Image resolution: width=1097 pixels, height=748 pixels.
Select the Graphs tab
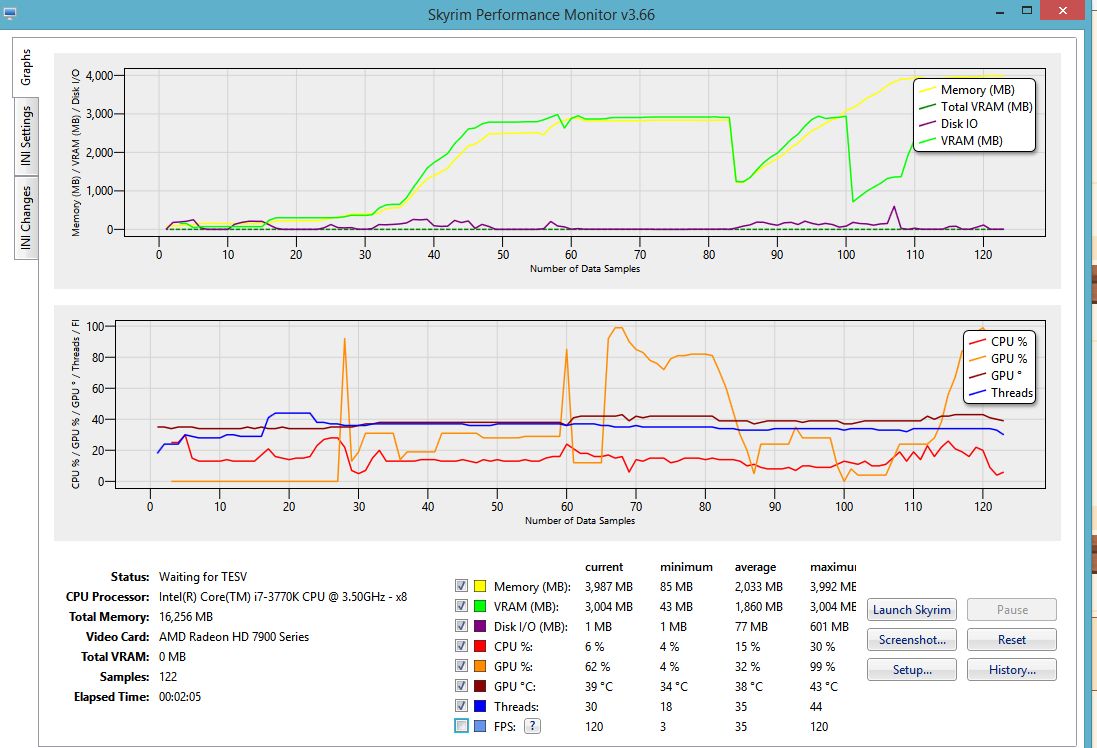[26, 67]
